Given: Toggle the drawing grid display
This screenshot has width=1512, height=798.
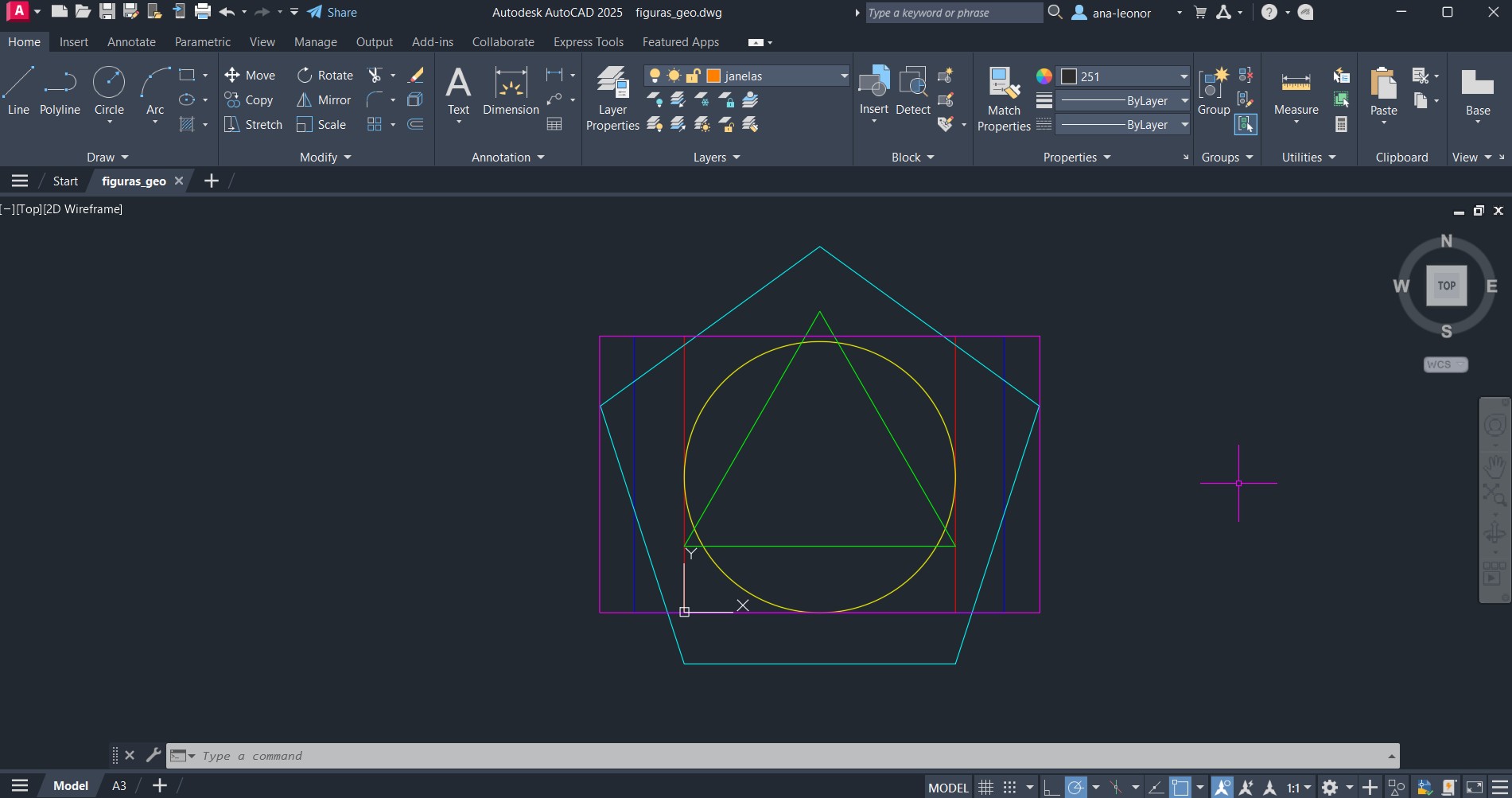Looking at the screenshot, I should pos(985,788).
